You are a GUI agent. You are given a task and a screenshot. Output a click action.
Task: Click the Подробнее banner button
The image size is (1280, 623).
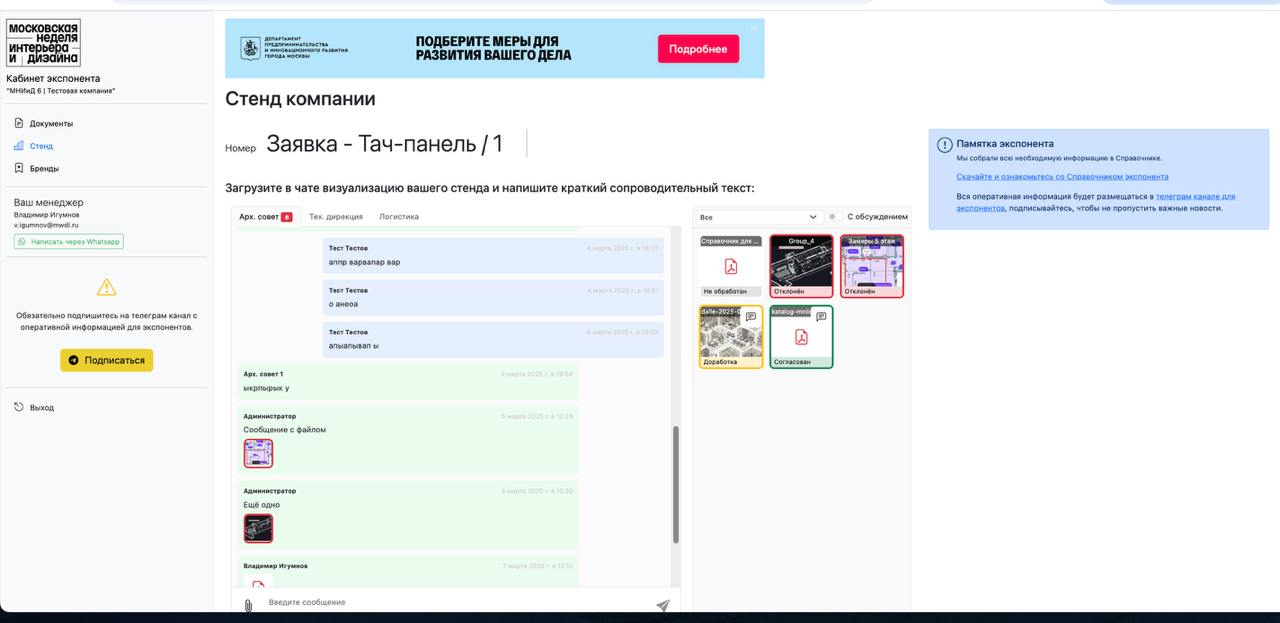click(698, 49)
